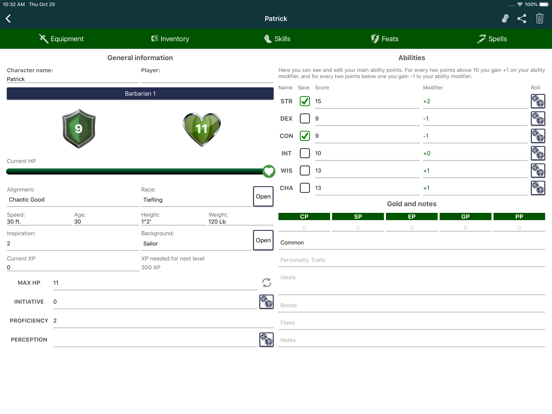Click the Notes field
552x414 pixels.
click(x=412, y=340)
